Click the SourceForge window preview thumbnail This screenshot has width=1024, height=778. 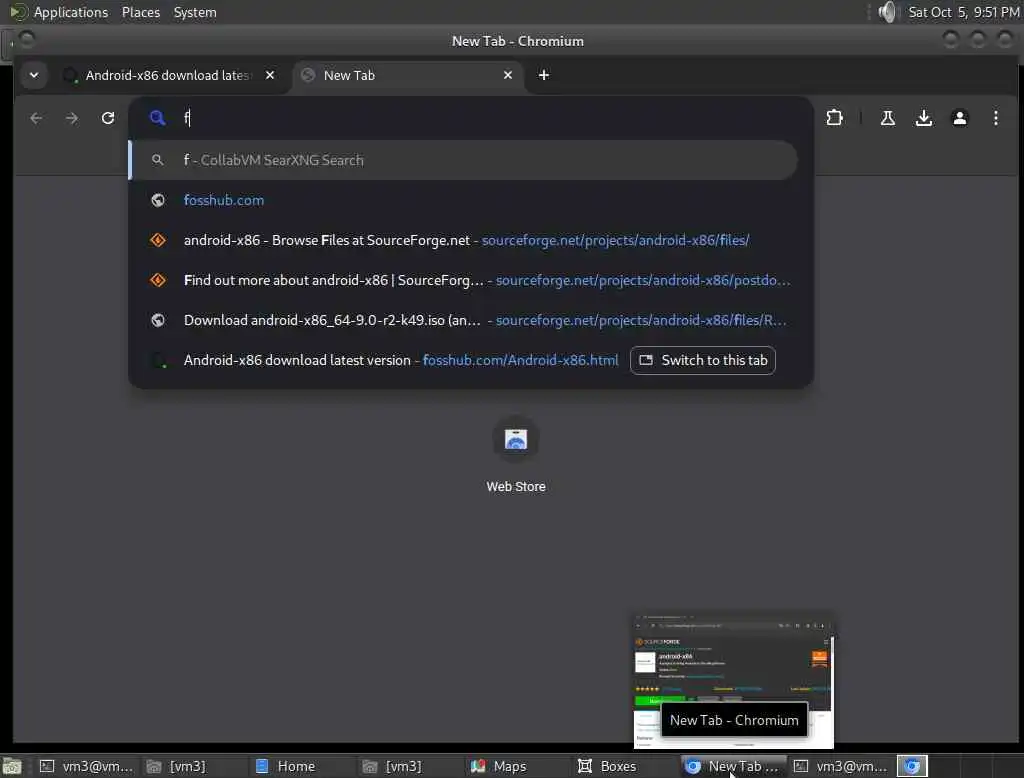coord(733,681)
